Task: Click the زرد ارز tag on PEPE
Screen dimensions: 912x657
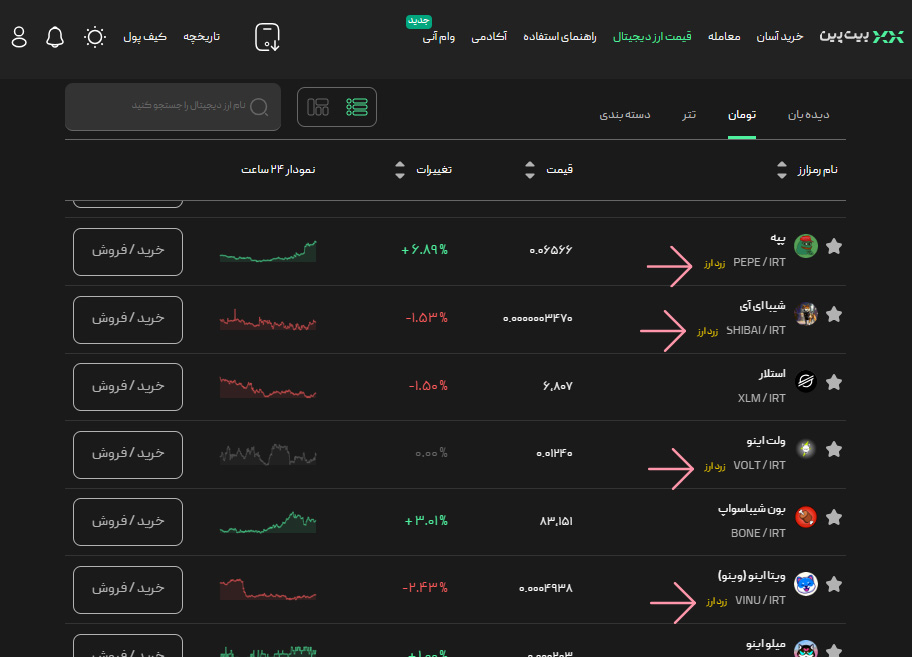Action: pos(714,263)
